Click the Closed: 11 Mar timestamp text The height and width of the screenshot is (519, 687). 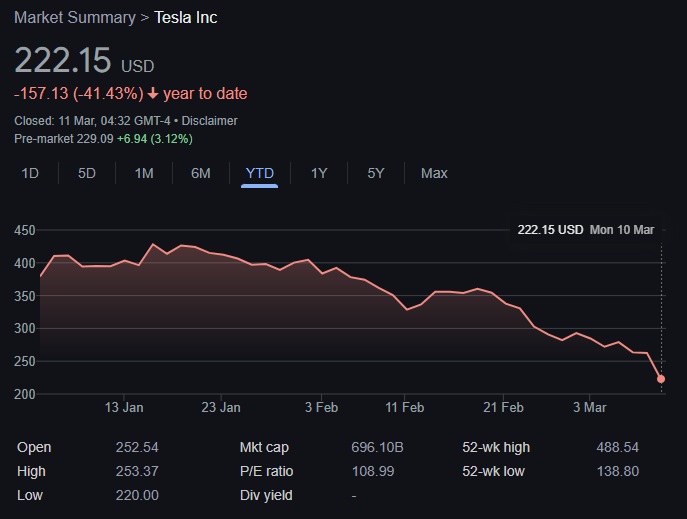[x=92, y=121]
